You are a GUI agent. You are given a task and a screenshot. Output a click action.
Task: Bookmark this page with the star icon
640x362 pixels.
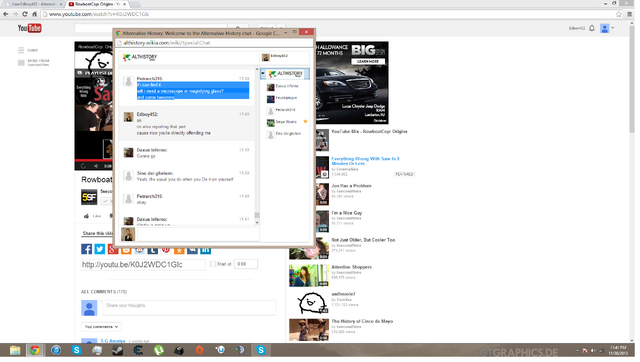(x=619, y=14)
